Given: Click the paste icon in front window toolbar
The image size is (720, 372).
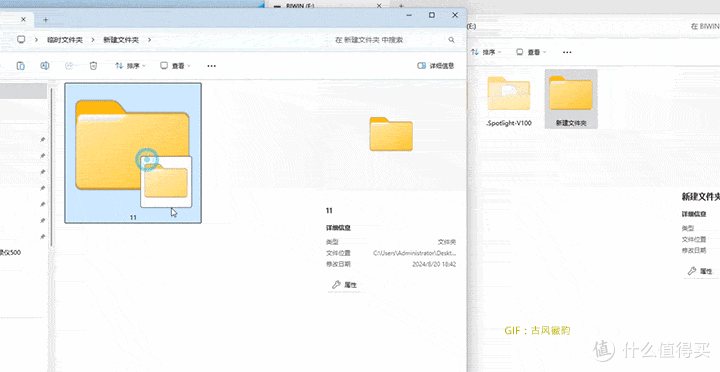Looking at the screenshot, I should click(21, 66).
